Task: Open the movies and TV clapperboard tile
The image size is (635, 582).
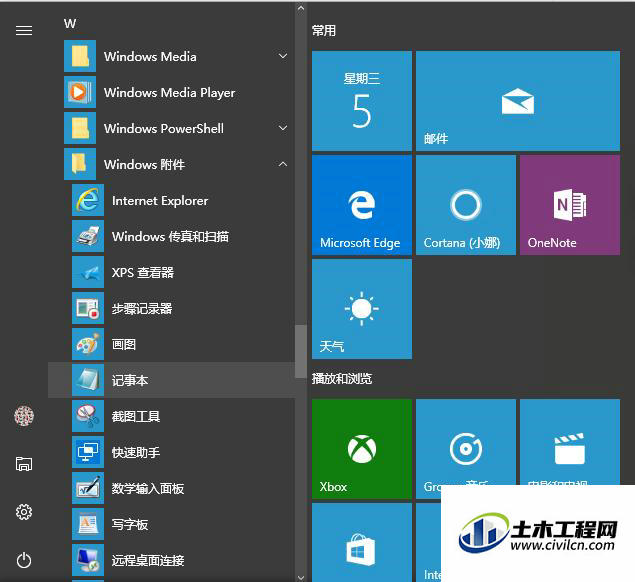Action: tap(570, 442)
